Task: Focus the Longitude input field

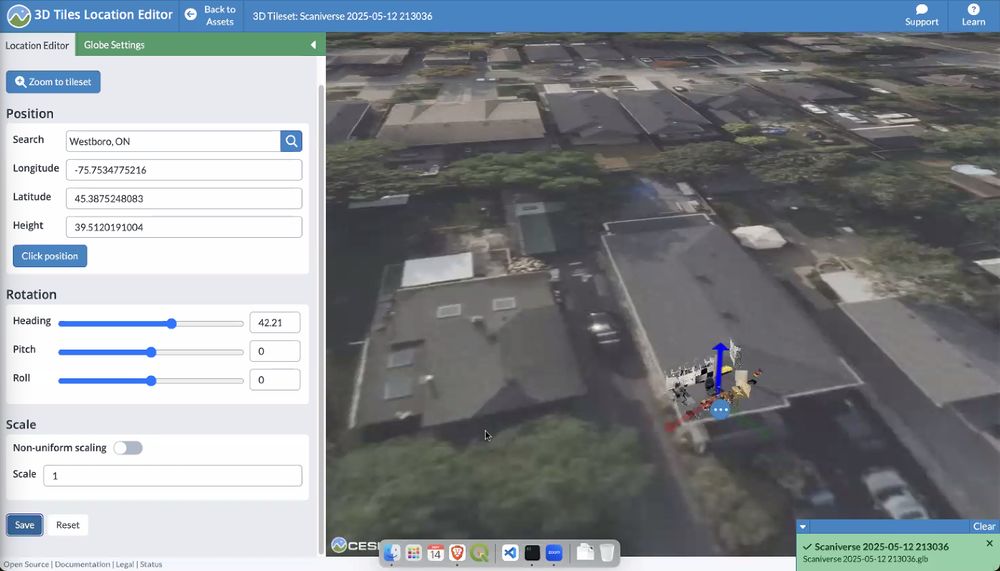Action: pyautogui.click(x=184, y=170)
